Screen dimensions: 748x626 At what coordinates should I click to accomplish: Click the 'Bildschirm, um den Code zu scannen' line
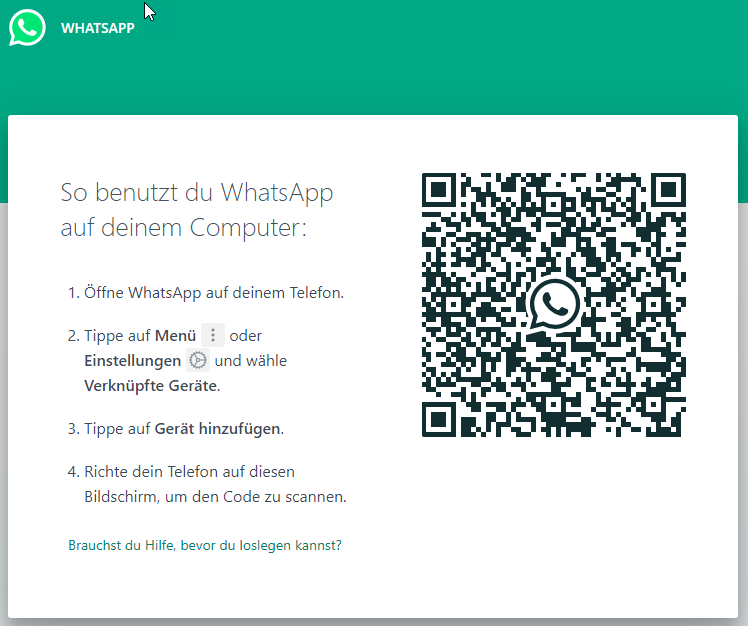(214, 496)
